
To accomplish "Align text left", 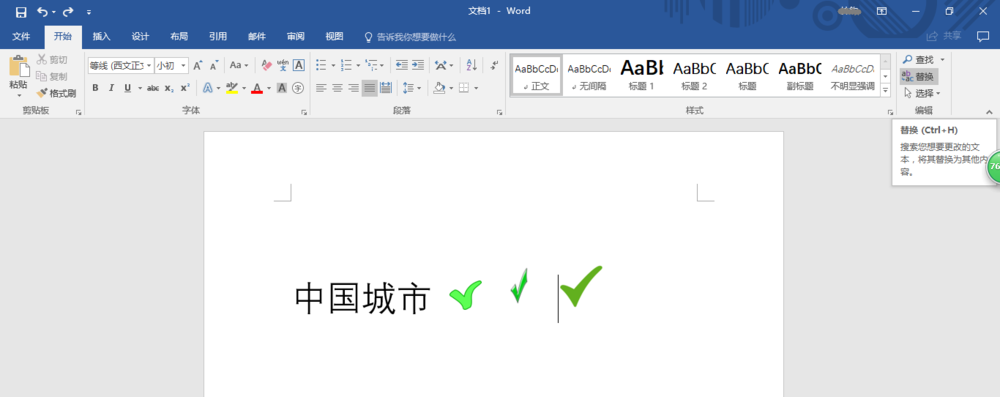I will (x=321, y=88).
